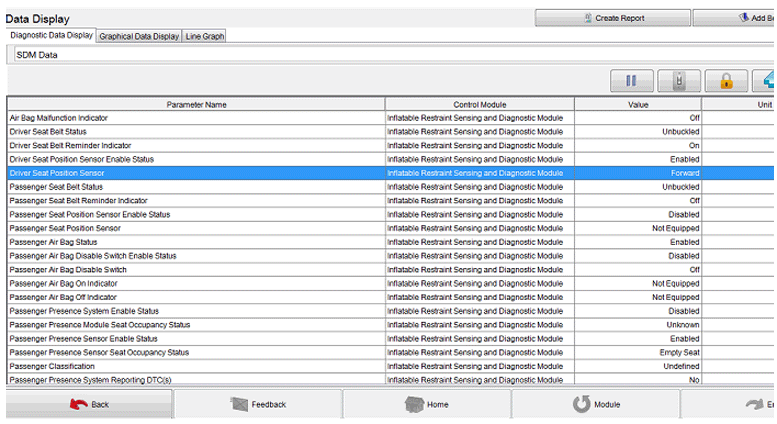
Task: Sort by Parameter Name column header
Action: pos(196,105)
